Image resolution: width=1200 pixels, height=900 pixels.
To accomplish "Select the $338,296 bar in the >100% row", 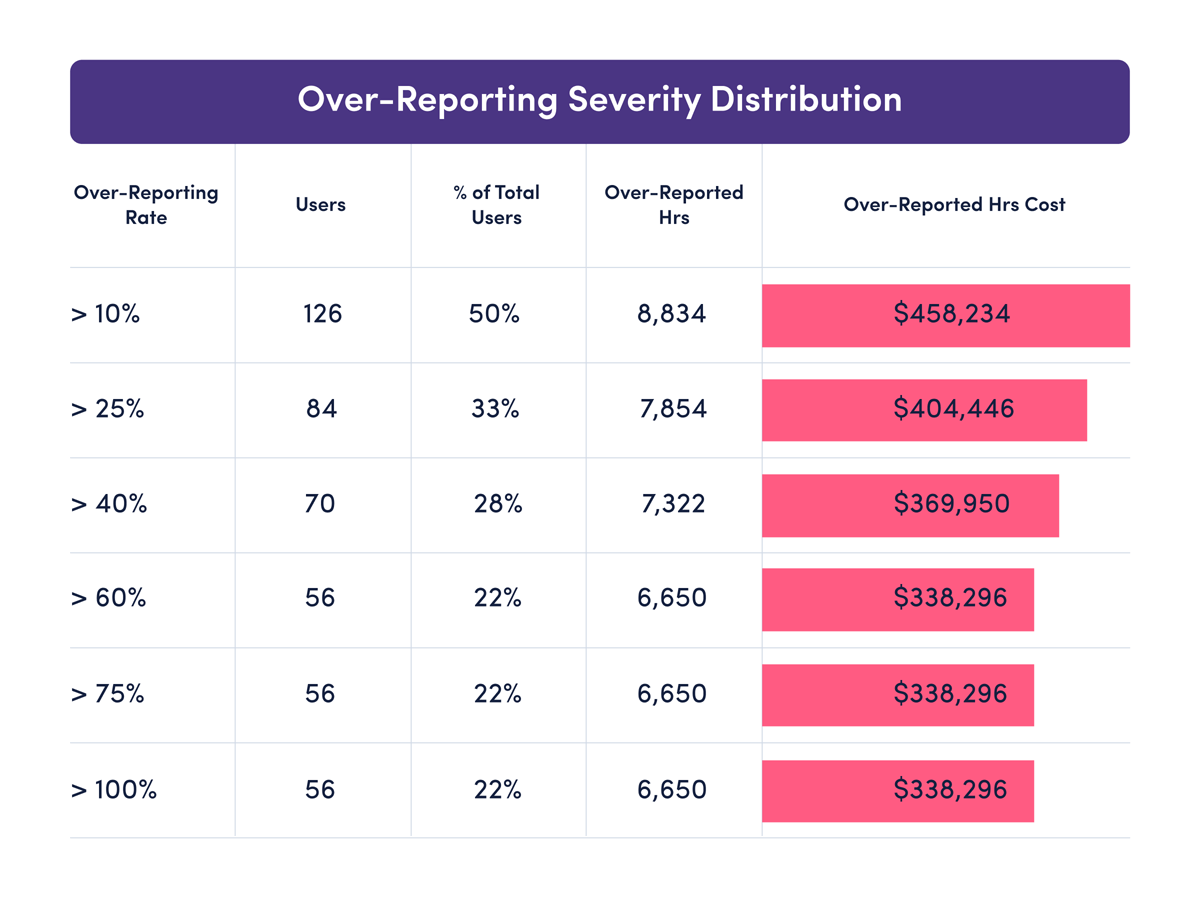I will pos(898,790).
